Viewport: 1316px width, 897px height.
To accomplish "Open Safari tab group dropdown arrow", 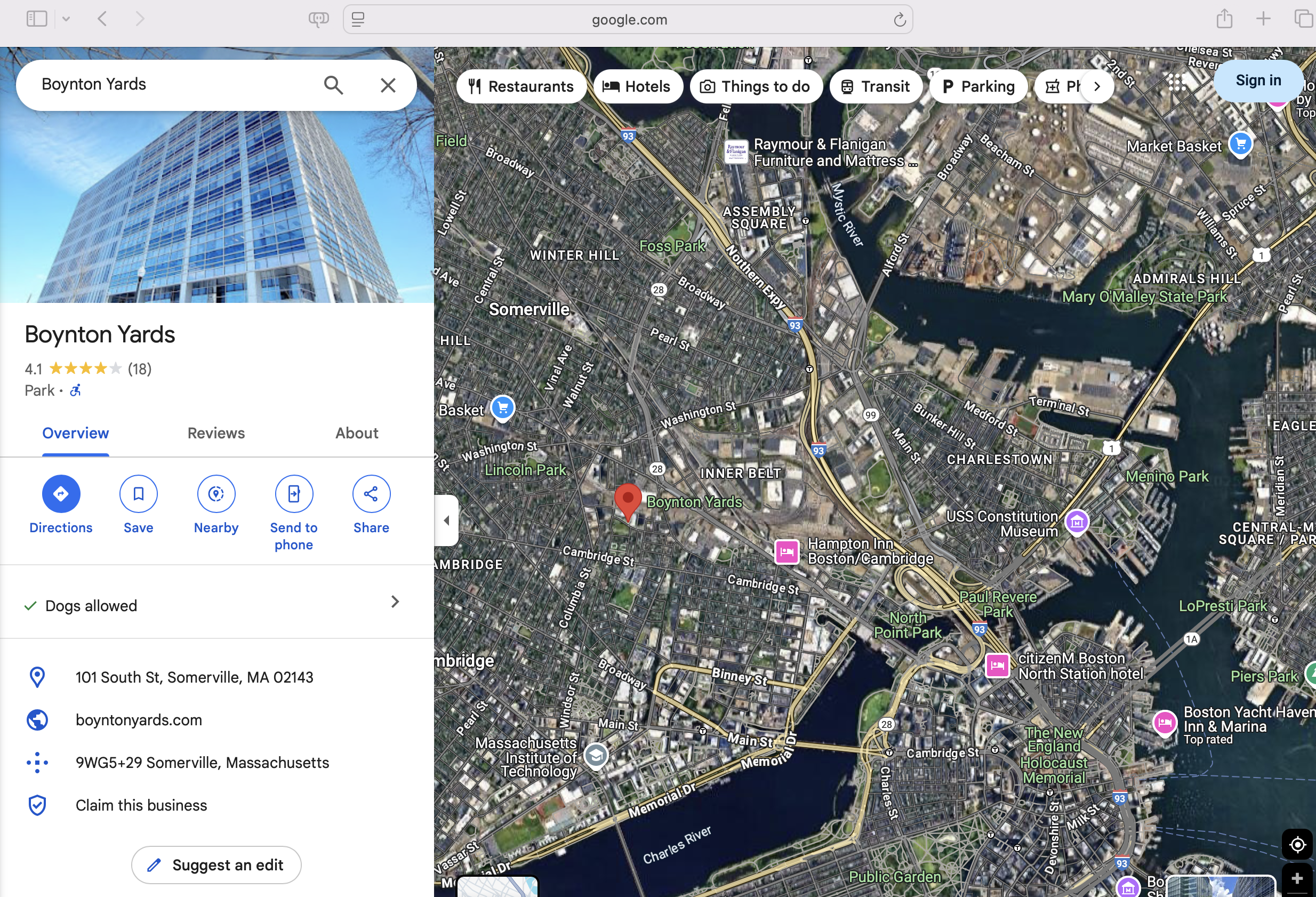I will 66,19.
